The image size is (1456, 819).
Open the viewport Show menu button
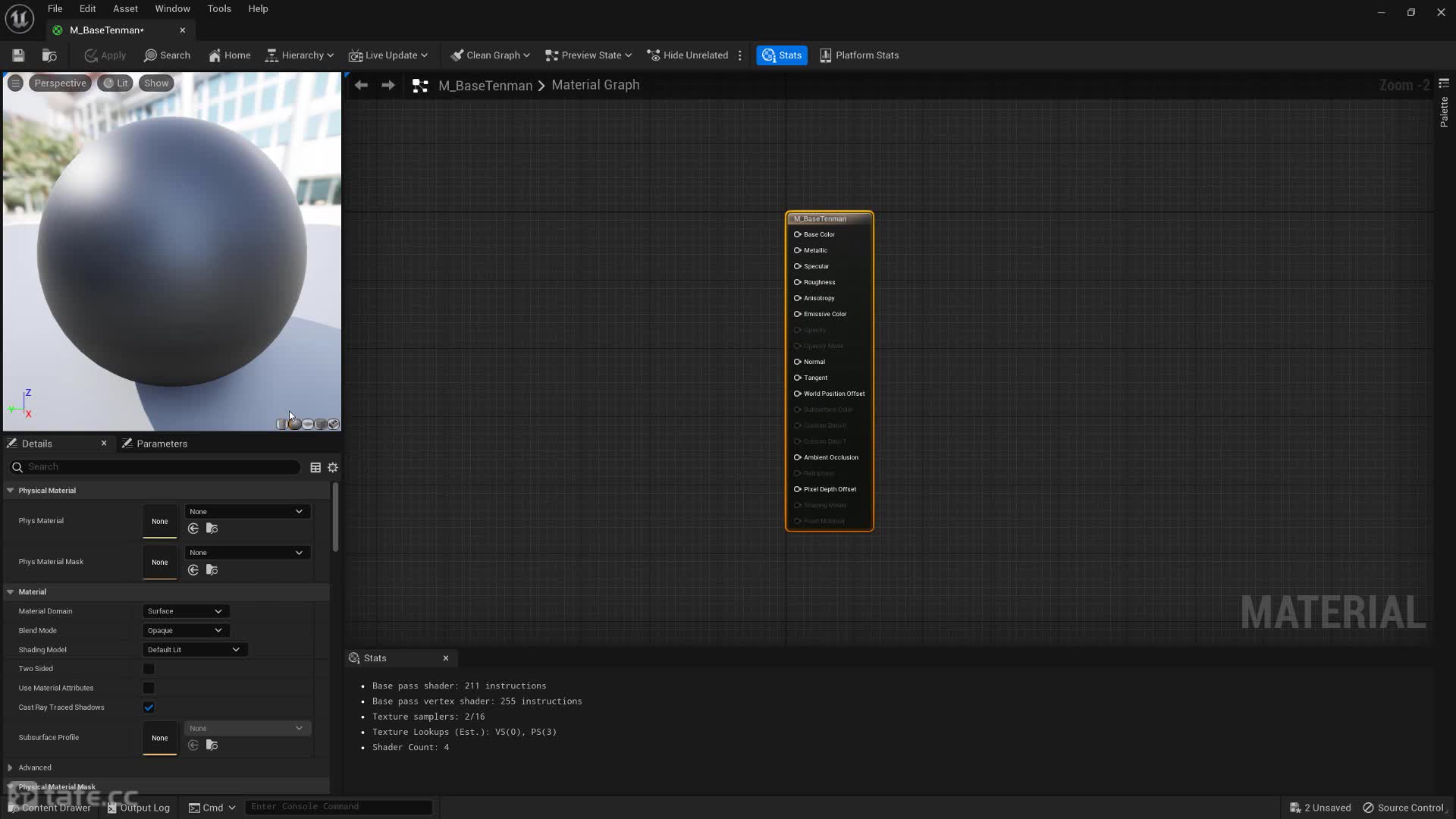156,83
